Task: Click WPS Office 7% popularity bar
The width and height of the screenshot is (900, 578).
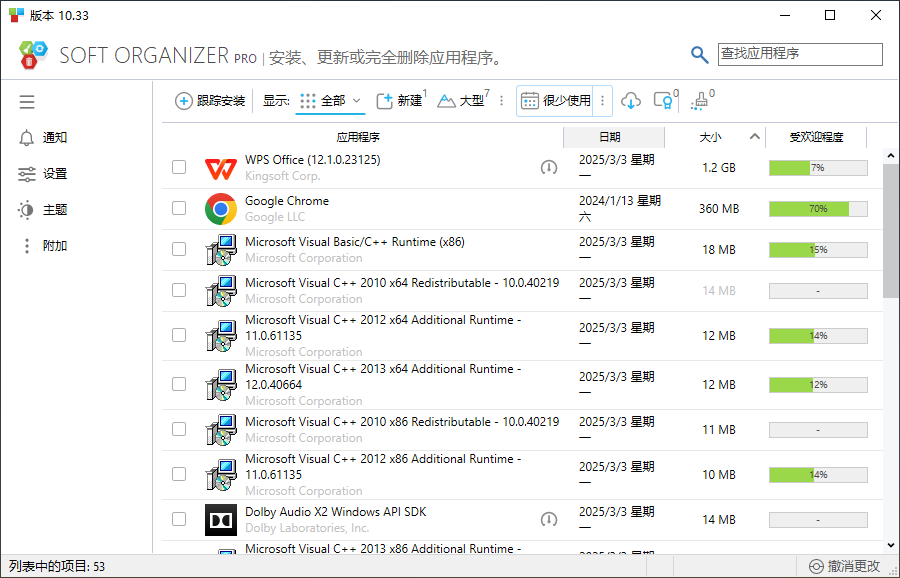Action: (x=818, y=168)
